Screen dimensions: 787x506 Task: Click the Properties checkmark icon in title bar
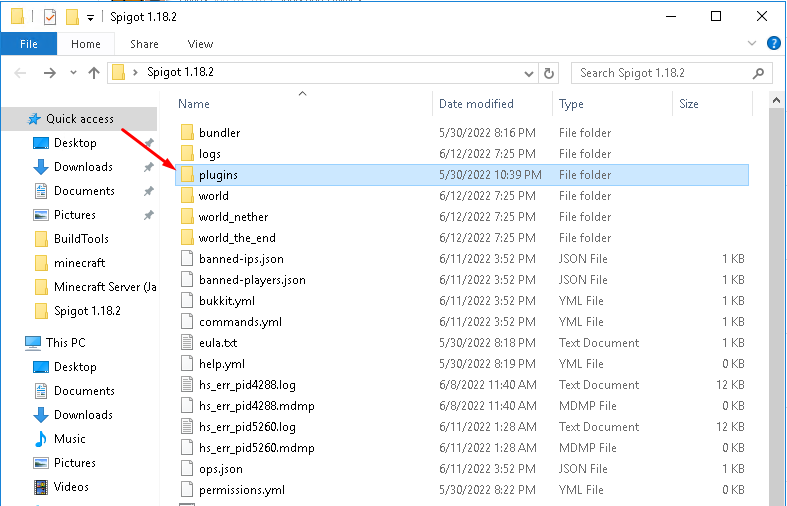(x=50, y=17)
